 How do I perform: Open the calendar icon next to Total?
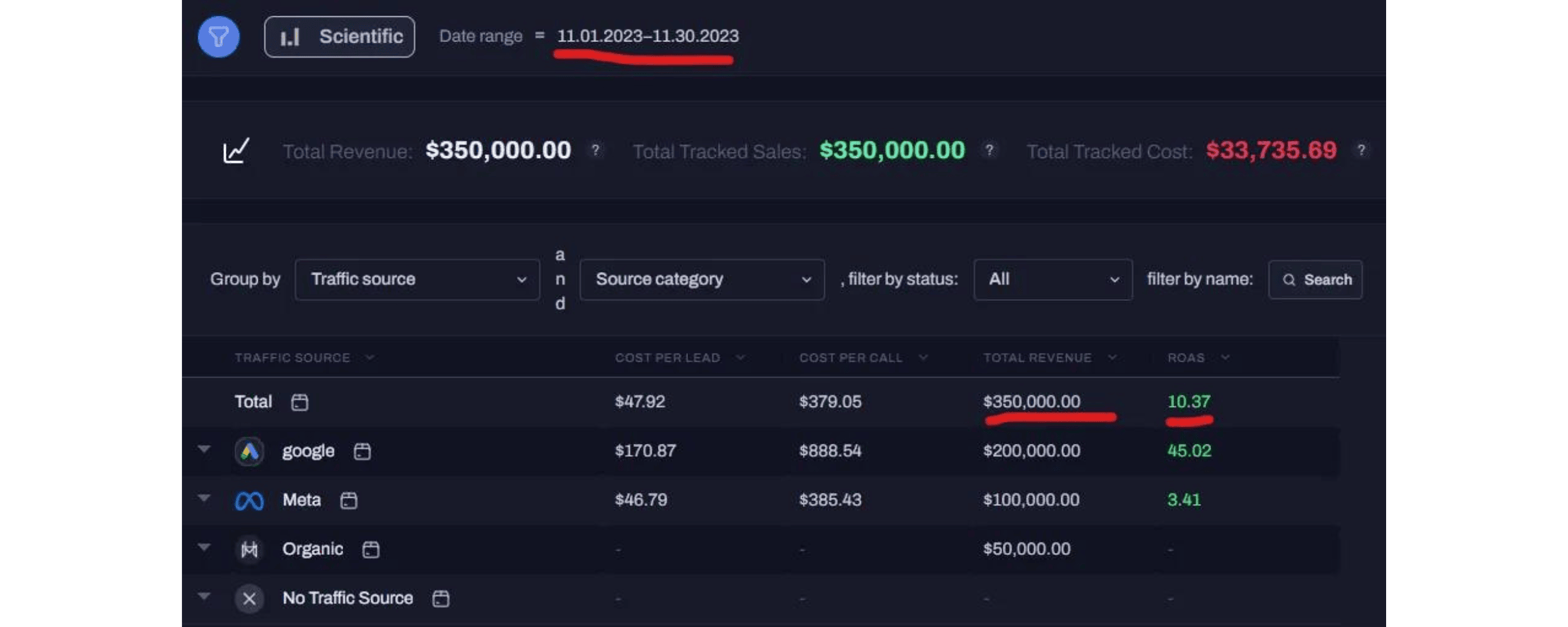300,402
